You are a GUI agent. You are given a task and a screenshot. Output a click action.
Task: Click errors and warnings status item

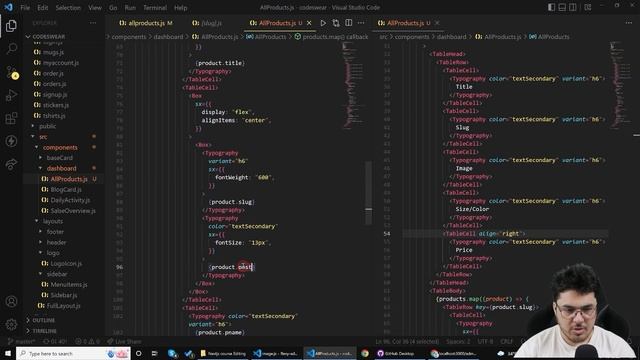[87, 341]
